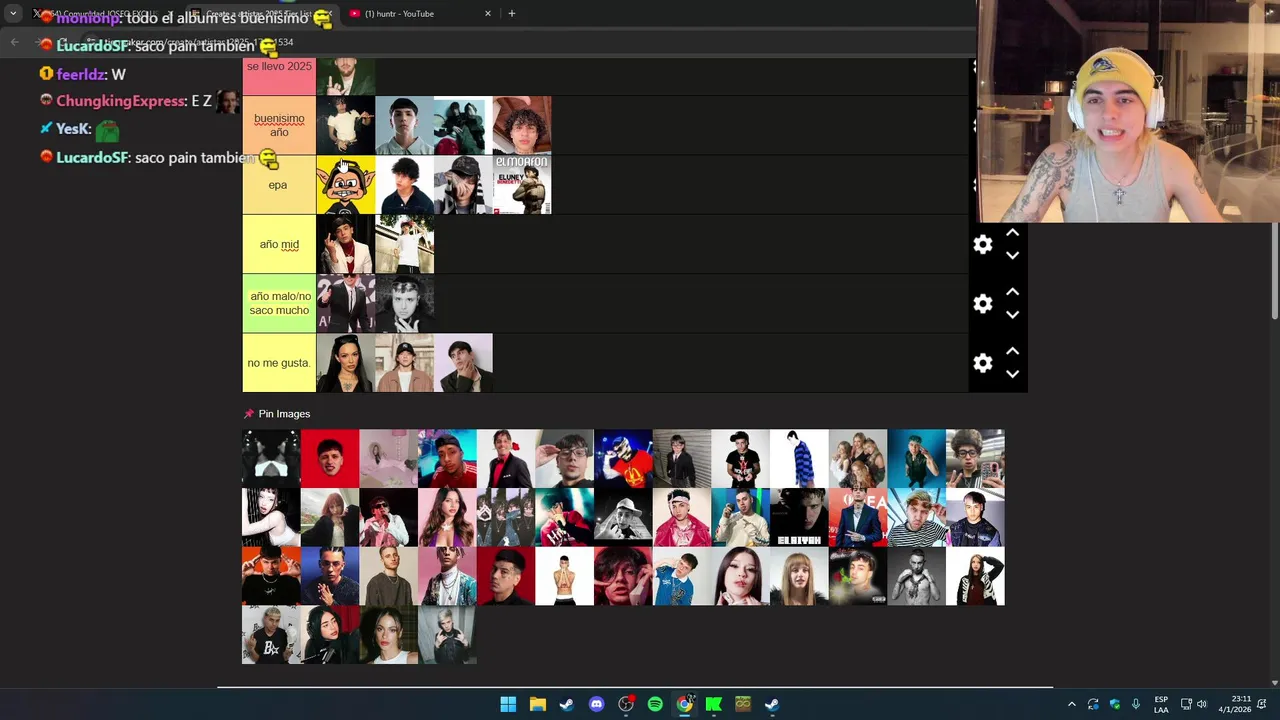Move 'año malo/no saco mucho' row down
1280x720 pixels.
(1012, 315)
